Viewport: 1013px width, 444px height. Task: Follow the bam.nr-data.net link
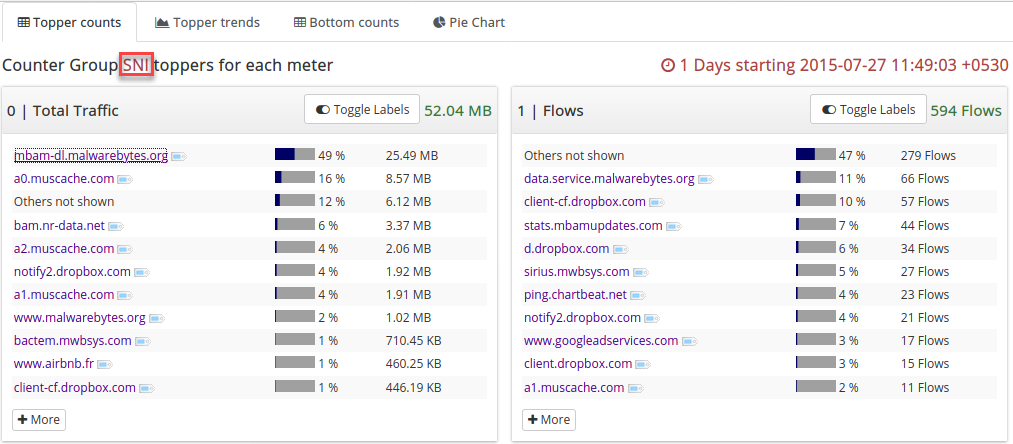tap(59, 226)
